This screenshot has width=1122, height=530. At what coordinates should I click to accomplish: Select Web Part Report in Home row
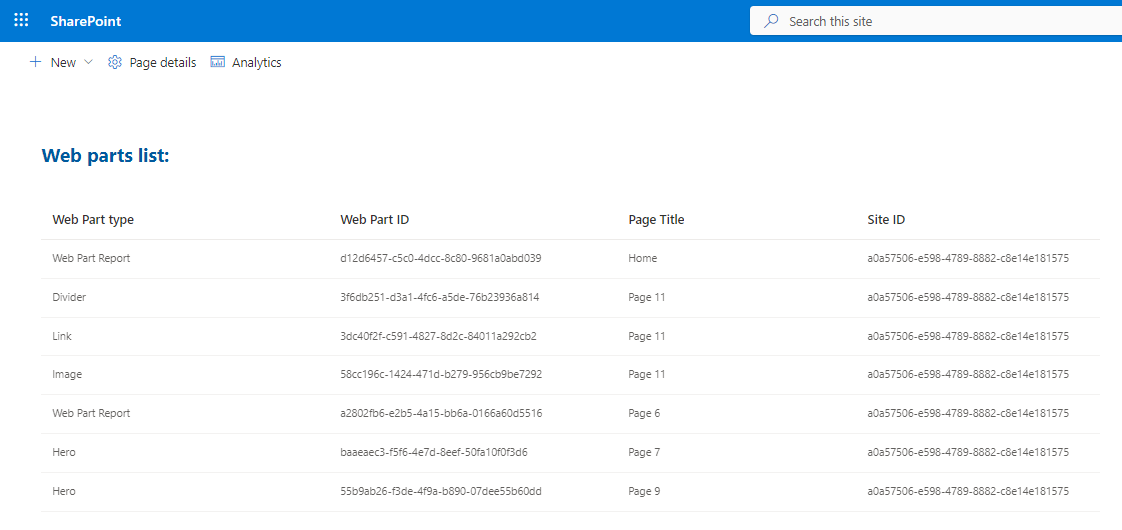click(92, 258)
